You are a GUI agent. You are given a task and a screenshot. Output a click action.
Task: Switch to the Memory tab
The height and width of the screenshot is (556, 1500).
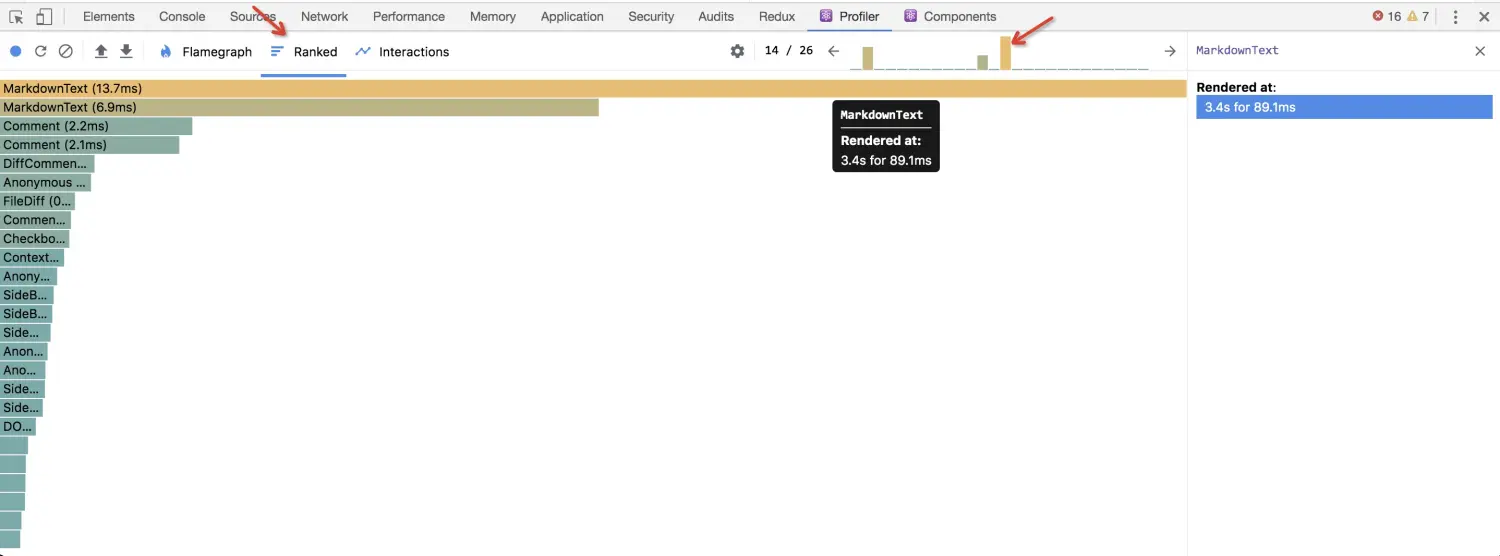[493, 17]
